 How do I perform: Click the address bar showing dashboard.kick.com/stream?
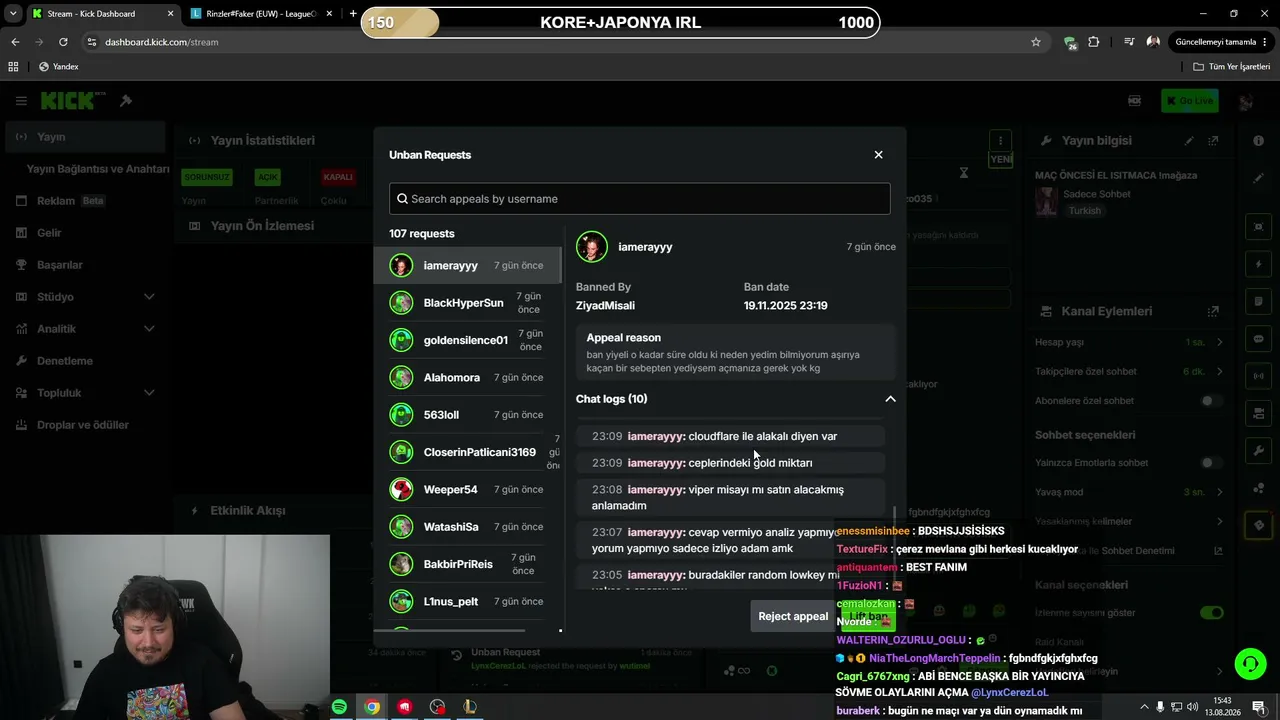coord(560,42)
